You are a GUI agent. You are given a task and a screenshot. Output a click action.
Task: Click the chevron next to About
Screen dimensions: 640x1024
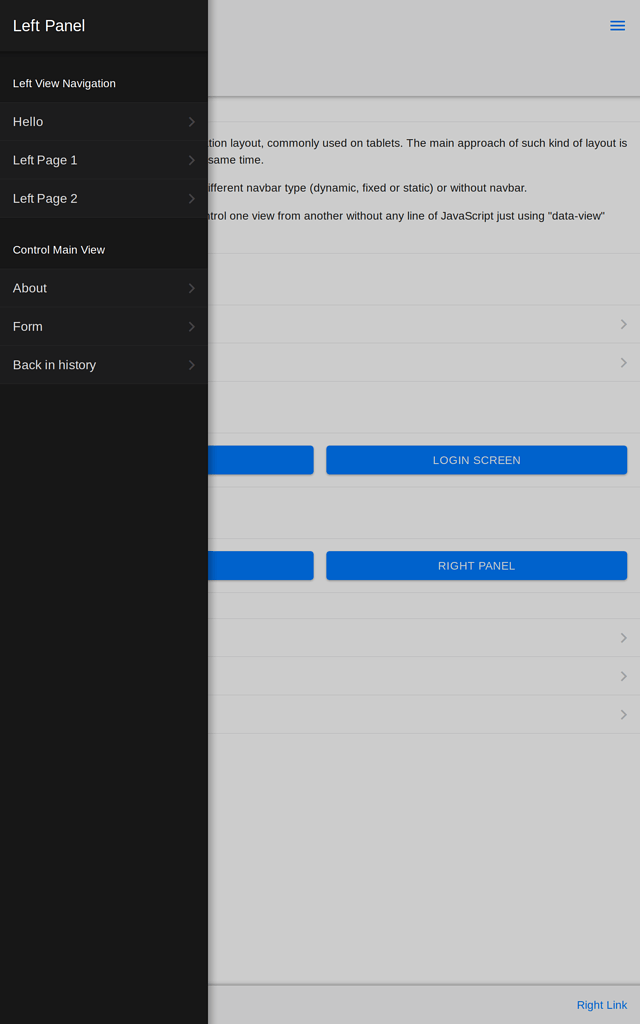tap(191, 288)
